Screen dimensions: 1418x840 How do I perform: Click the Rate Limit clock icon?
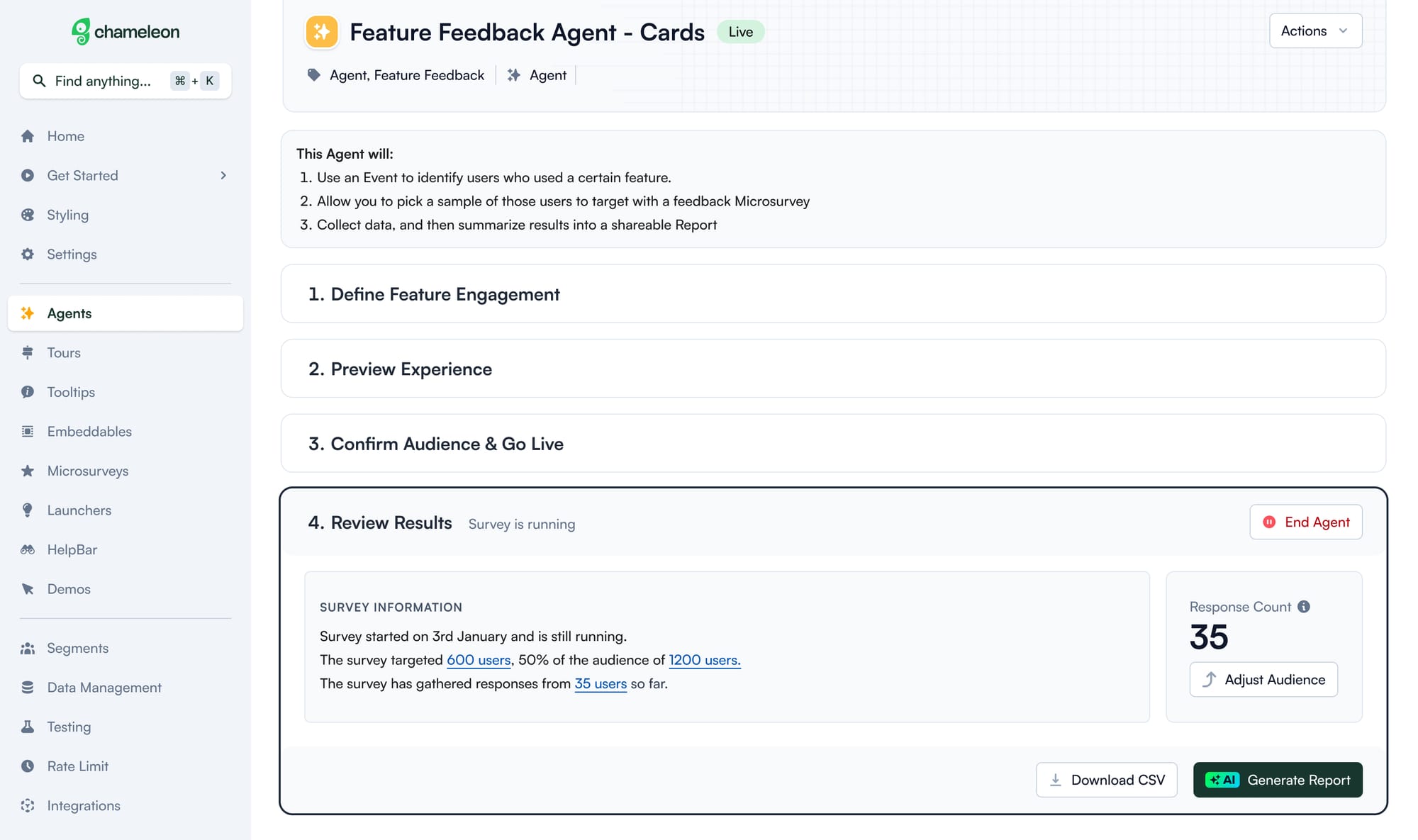[x=28, y=766]
